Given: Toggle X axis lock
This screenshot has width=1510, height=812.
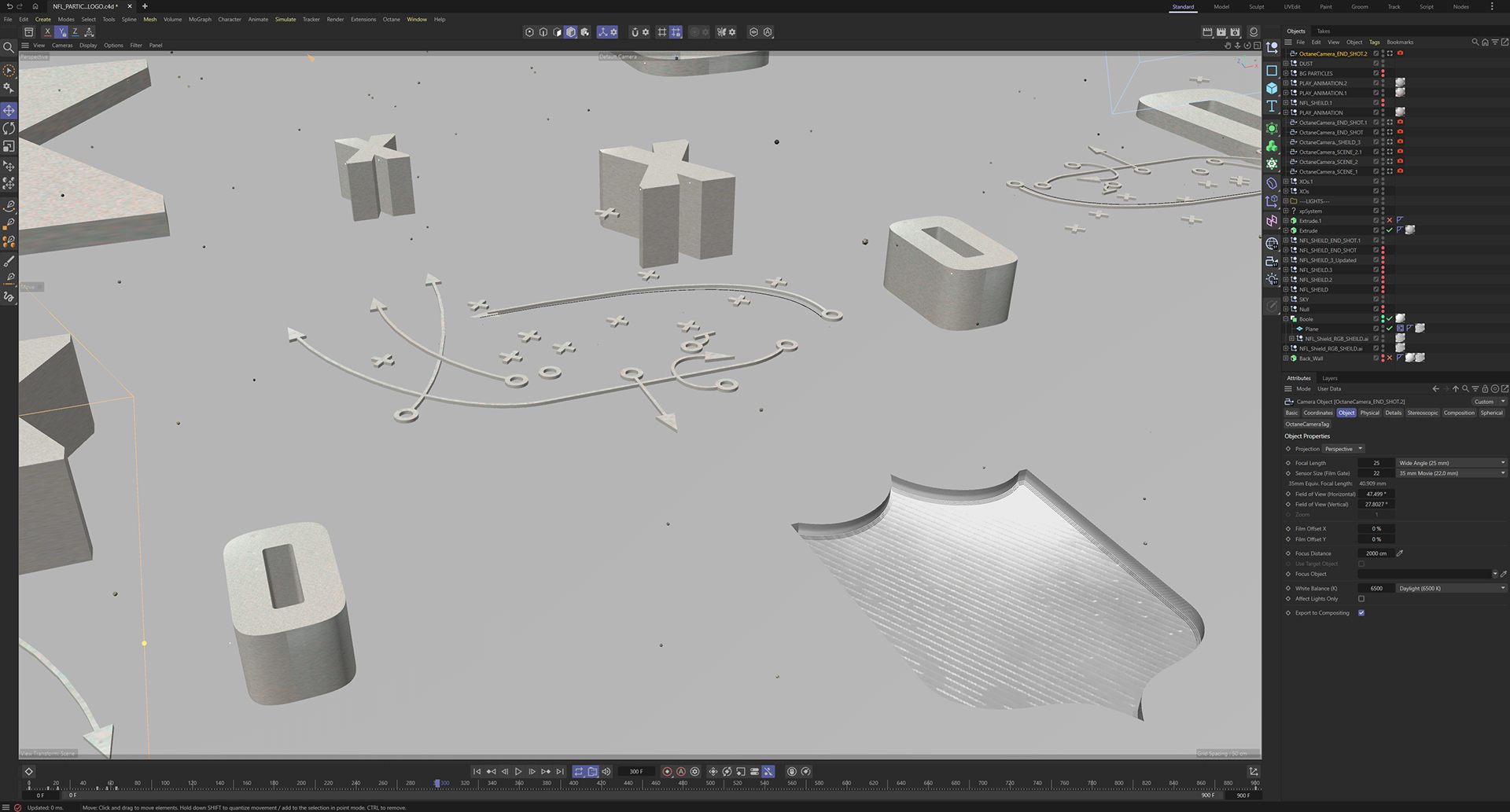Looking at the screenshot, I should [x=47, y=32].
